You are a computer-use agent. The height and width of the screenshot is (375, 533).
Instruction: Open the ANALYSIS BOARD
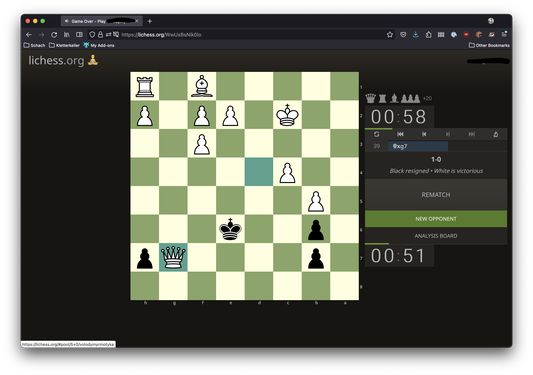pyautogui.click(x=436, y=236)
